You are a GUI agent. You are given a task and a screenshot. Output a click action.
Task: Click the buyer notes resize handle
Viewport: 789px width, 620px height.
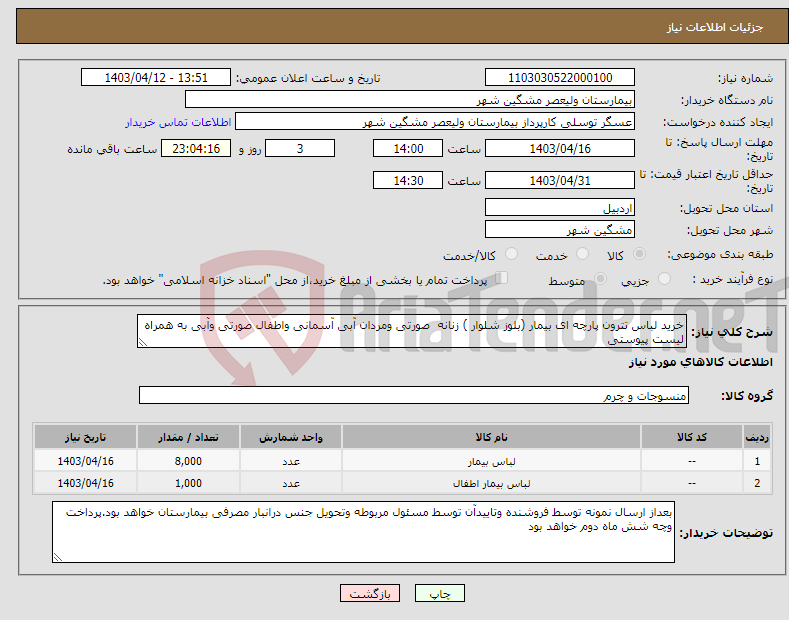click(58, 557)
